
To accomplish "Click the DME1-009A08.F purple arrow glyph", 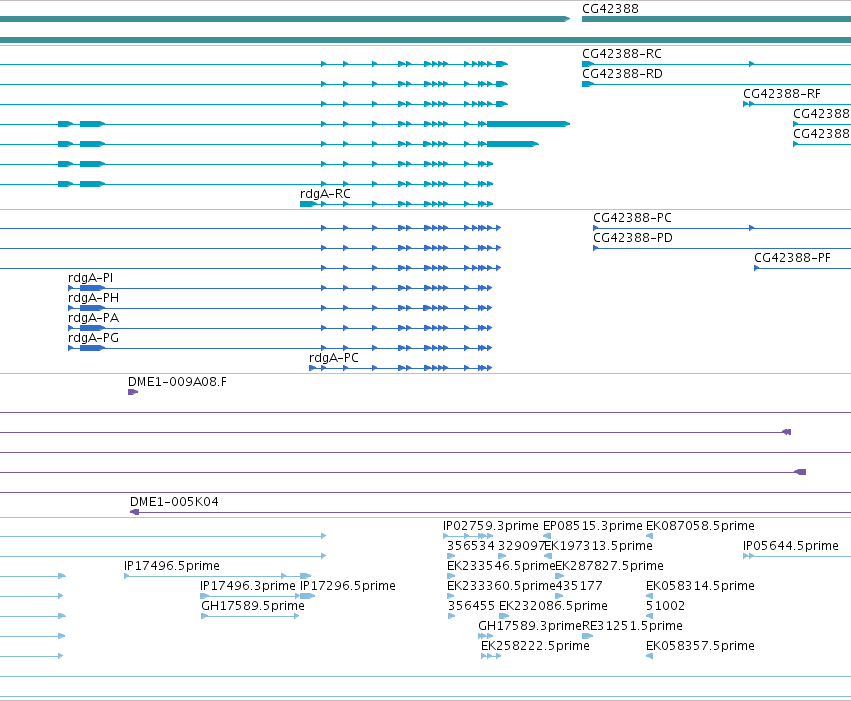I will click(133, 392).
